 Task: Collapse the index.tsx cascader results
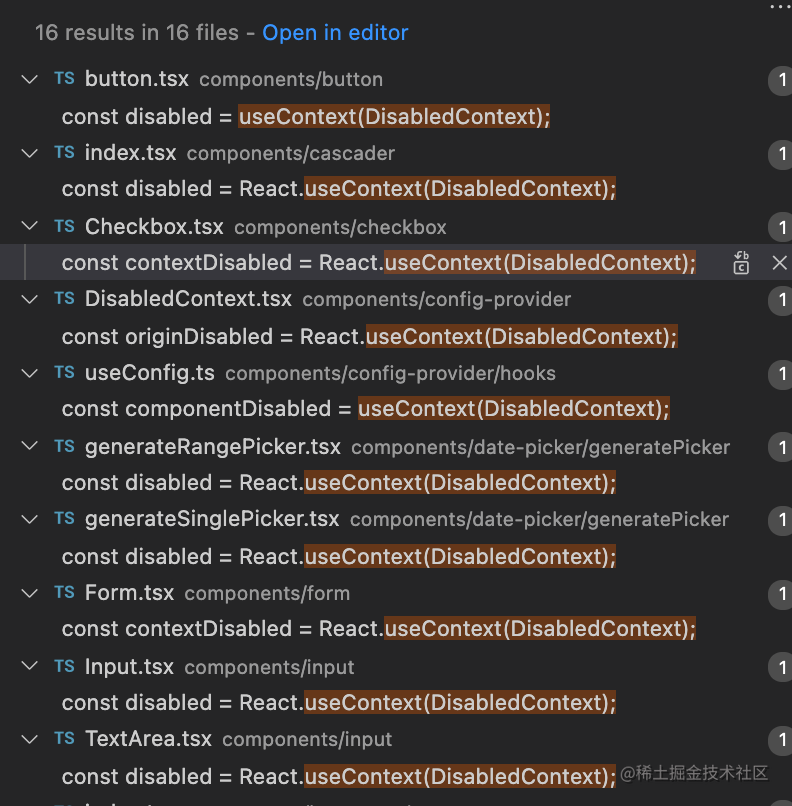coord(29,153)
